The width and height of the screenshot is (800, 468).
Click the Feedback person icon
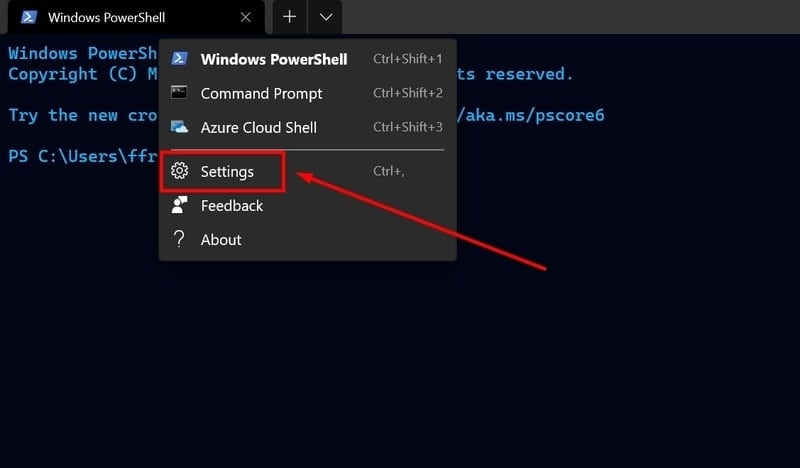pos(179,205)
